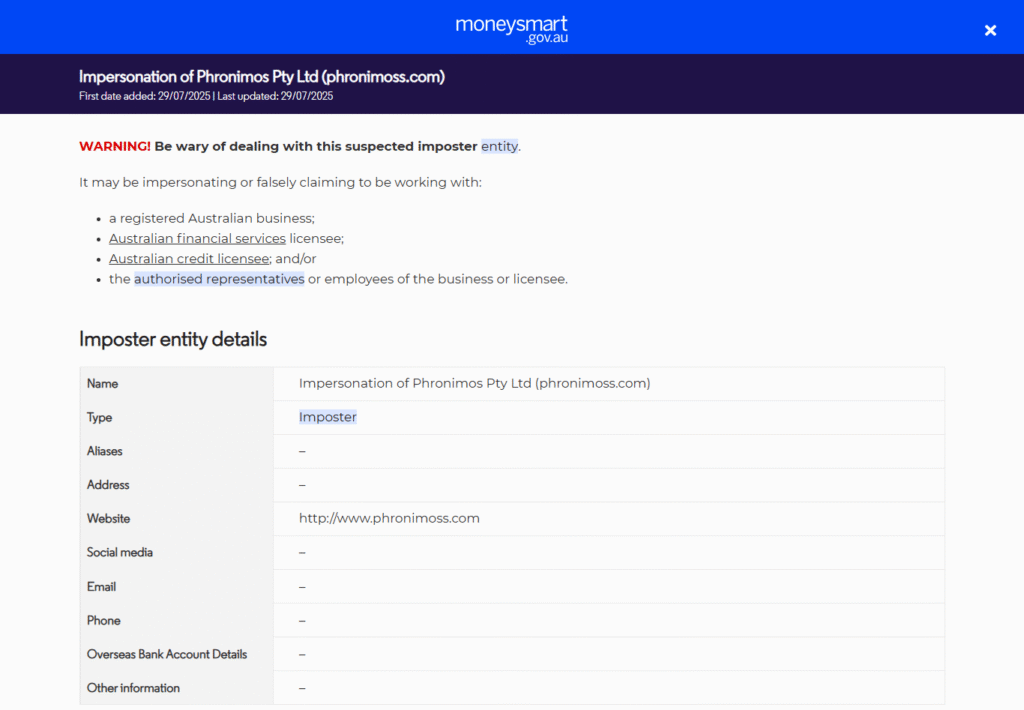1024x710 pixels.
Task: Click the highlighted 'authorised representatives' term
Action: coord(219,279)
